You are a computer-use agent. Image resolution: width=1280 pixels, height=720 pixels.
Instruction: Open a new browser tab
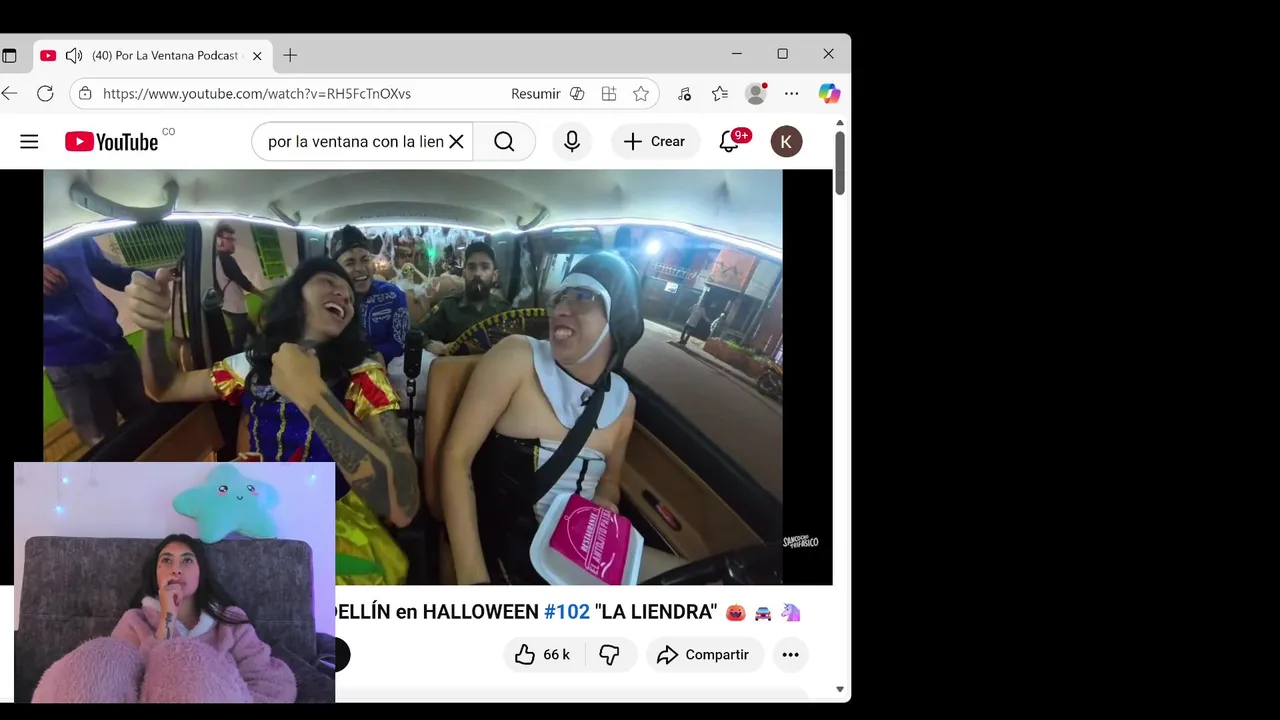pyautogui.click(x=290, y=56)
